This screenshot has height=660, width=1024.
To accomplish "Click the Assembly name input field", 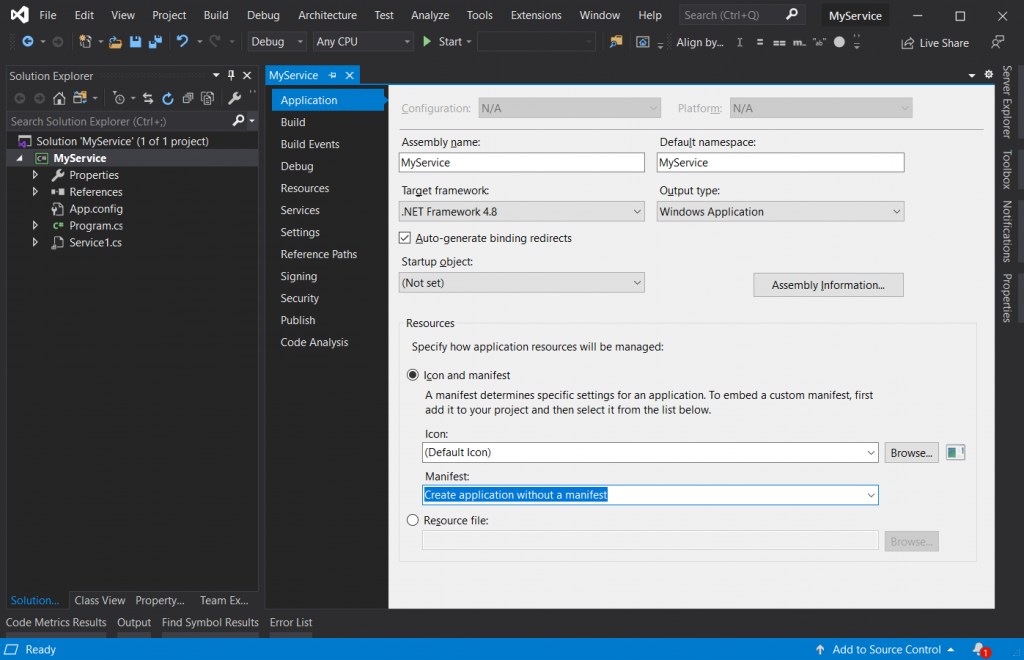I will click(522, 163).
